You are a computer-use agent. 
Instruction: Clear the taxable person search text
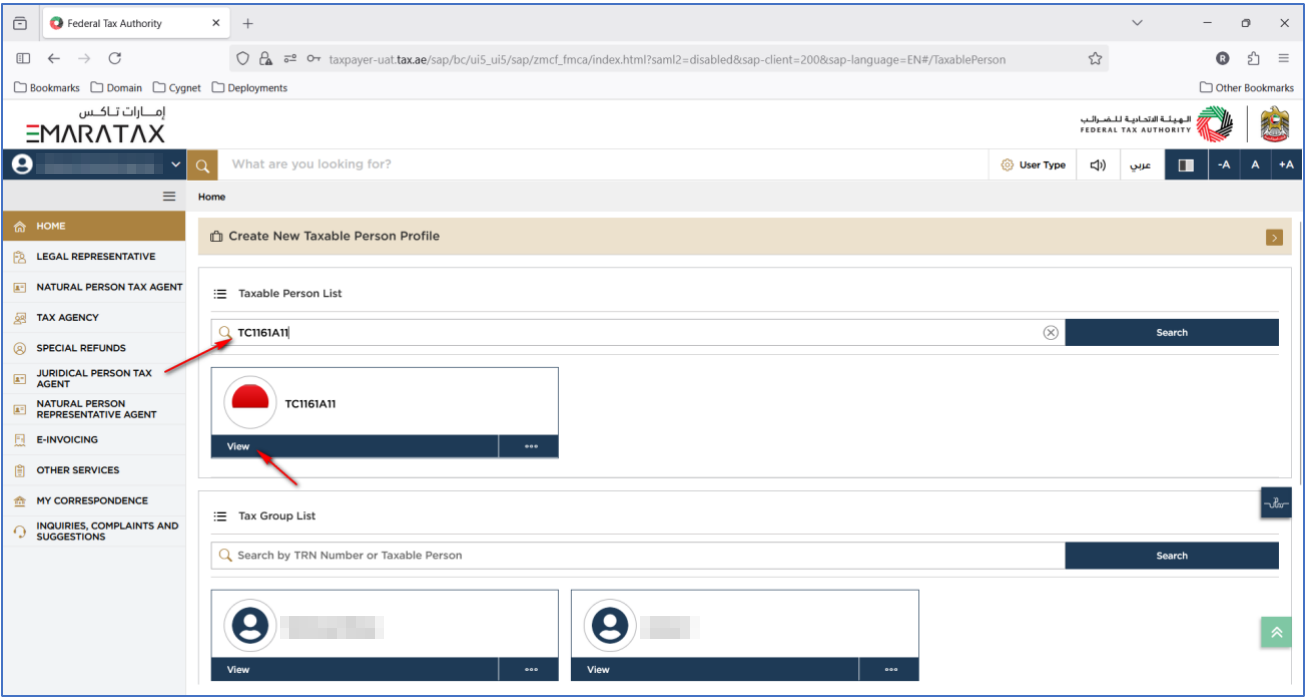(1050, 333)
